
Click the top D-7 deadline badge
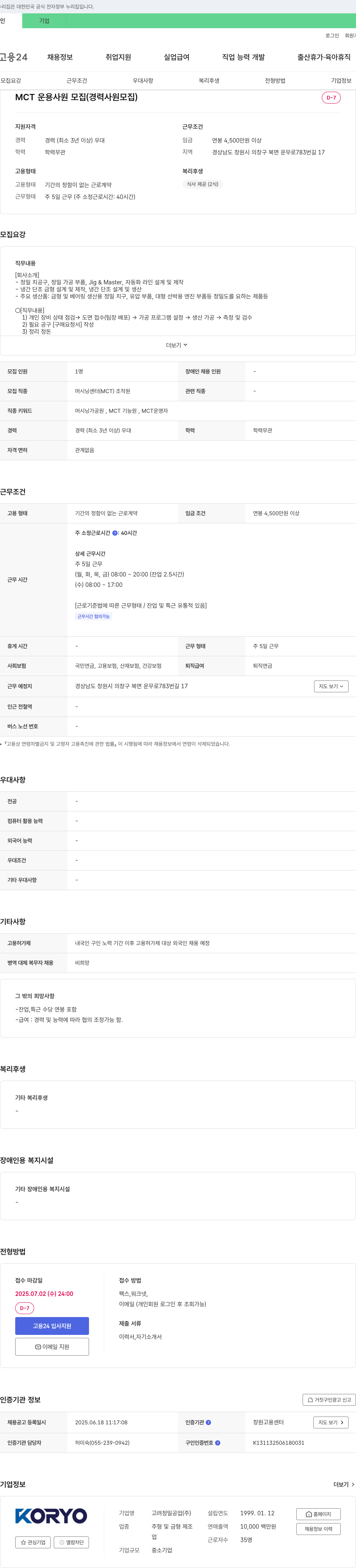tap(331, 97)
